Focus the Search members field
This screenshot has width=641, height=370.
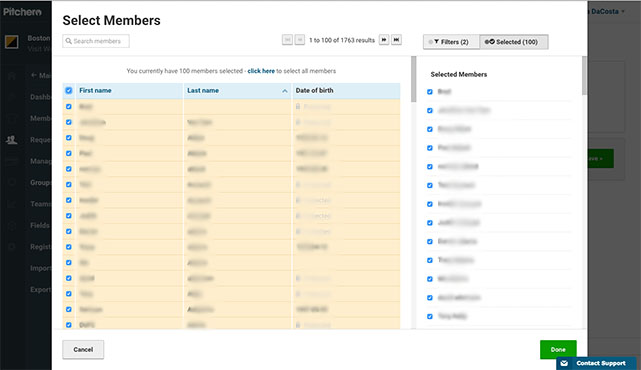(96, 41)
